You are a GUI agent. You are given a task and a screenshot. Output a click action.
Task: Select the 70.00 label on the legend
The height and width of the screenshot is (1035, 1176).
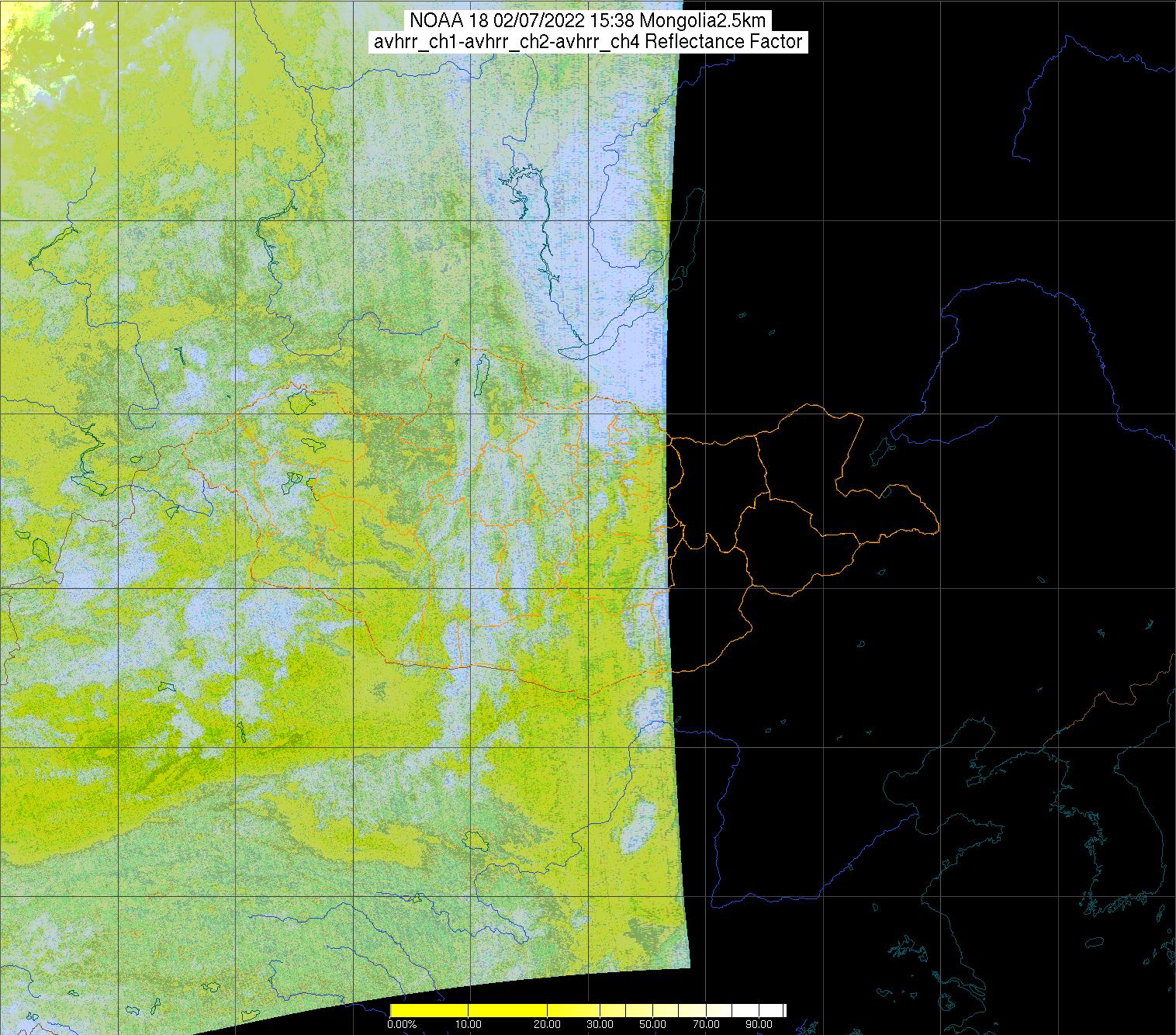click(704, 1025)
